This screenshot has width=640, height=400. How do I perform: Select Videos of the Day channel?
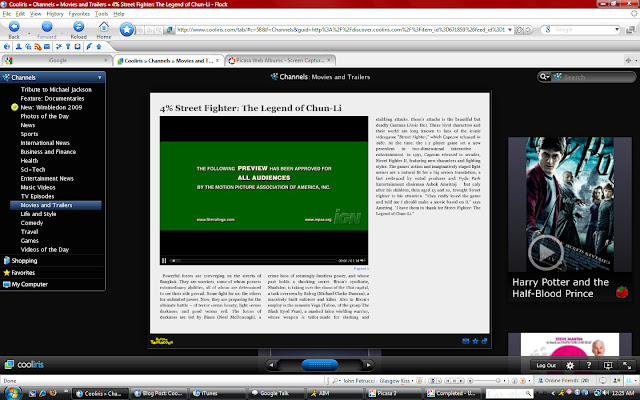[44, 249]
